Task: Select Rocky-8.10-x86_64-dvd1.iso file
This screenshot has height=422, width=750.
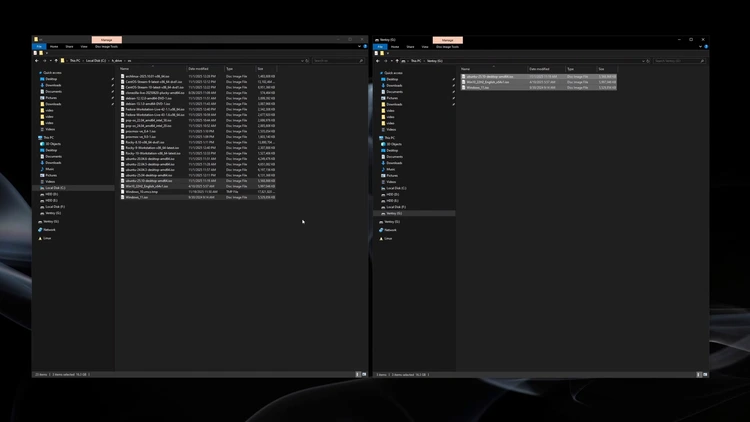Action: coord(198,142)
